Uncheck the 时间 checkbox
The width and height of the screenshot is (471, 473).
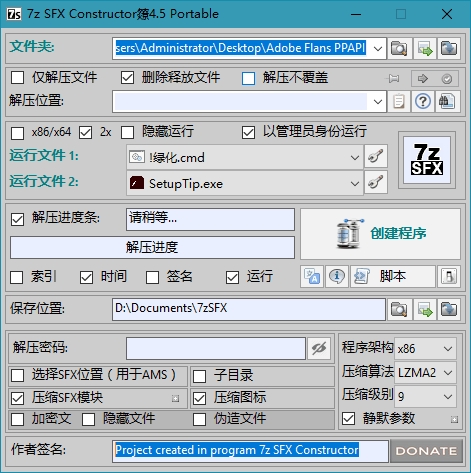(x=86, y=277)
